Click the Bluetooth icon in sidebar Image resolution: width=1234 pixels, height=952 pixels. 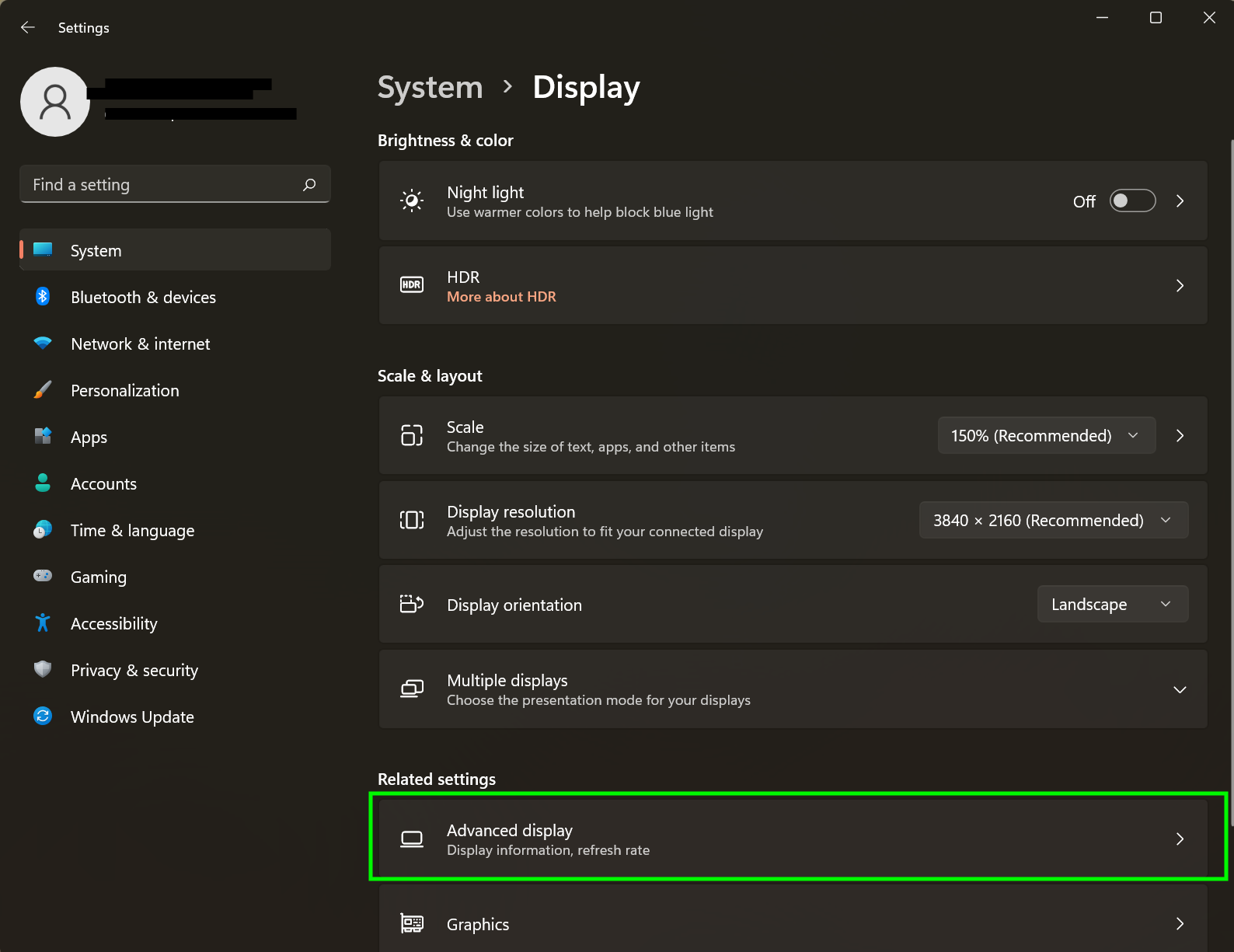pyautogui.click(x=43, y=296)
